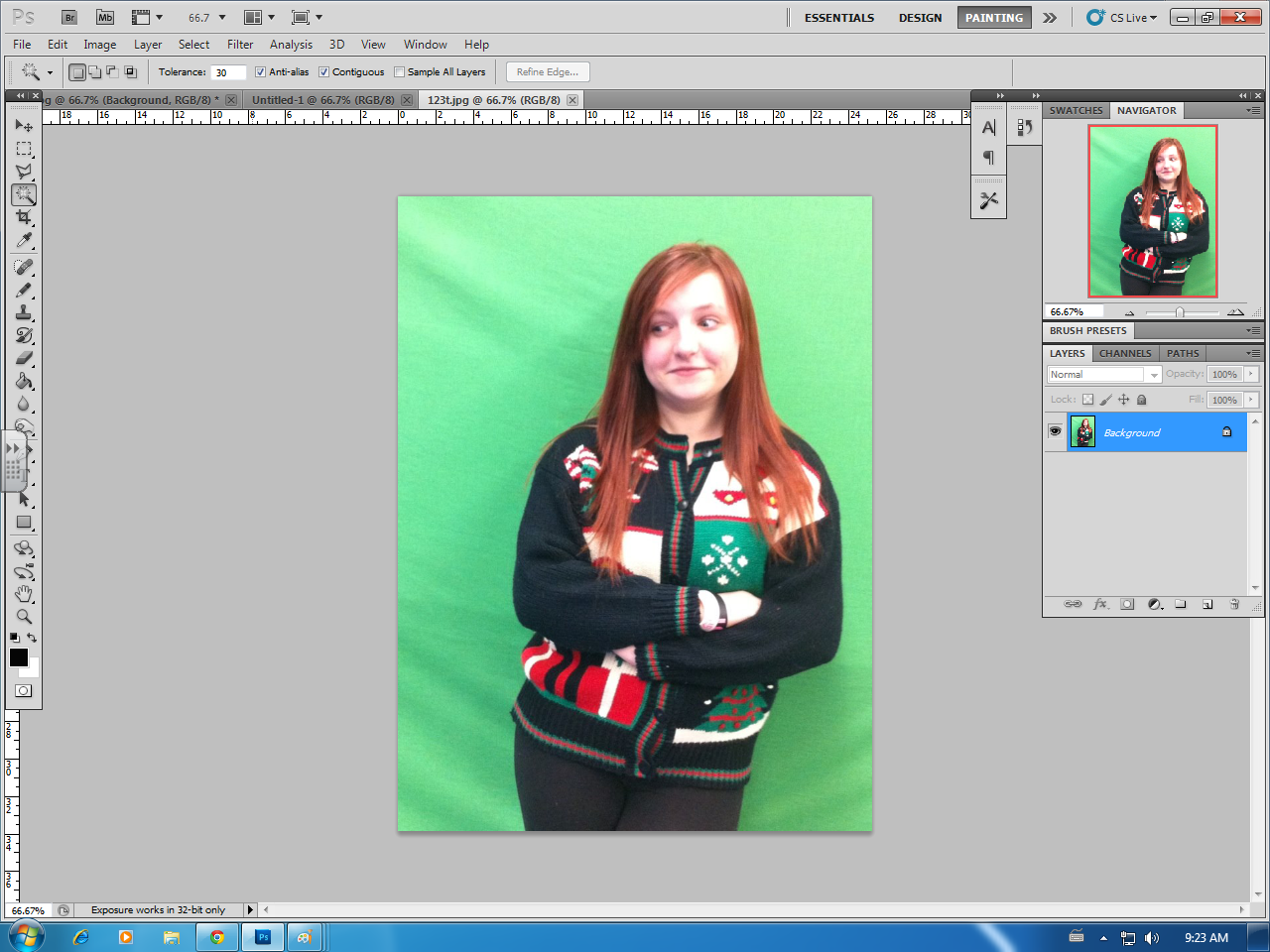Expand more workspaces with double chevron

(x=1050, y=17)
